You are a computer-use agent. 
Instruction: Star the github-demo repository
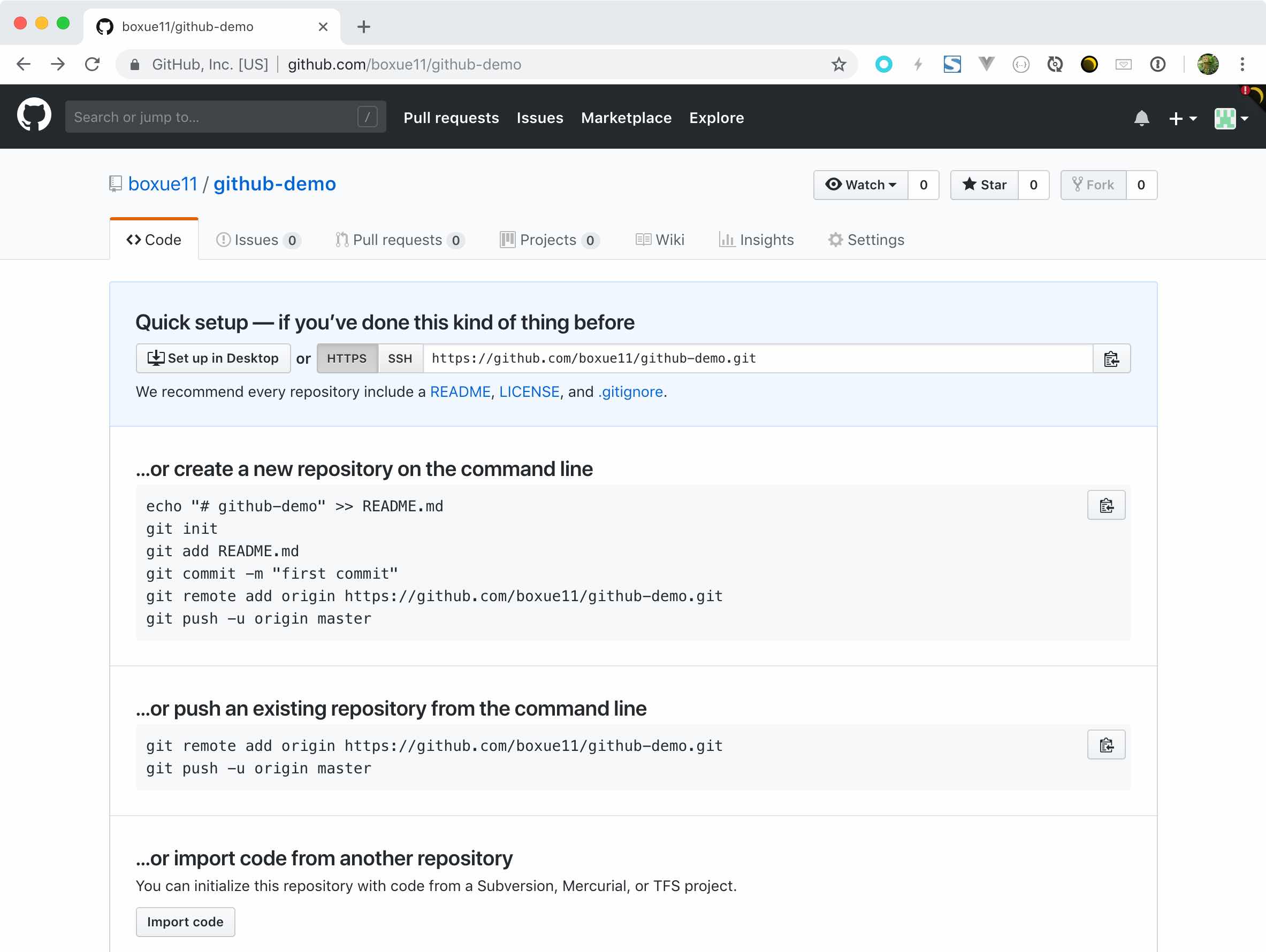click(984, 185)
